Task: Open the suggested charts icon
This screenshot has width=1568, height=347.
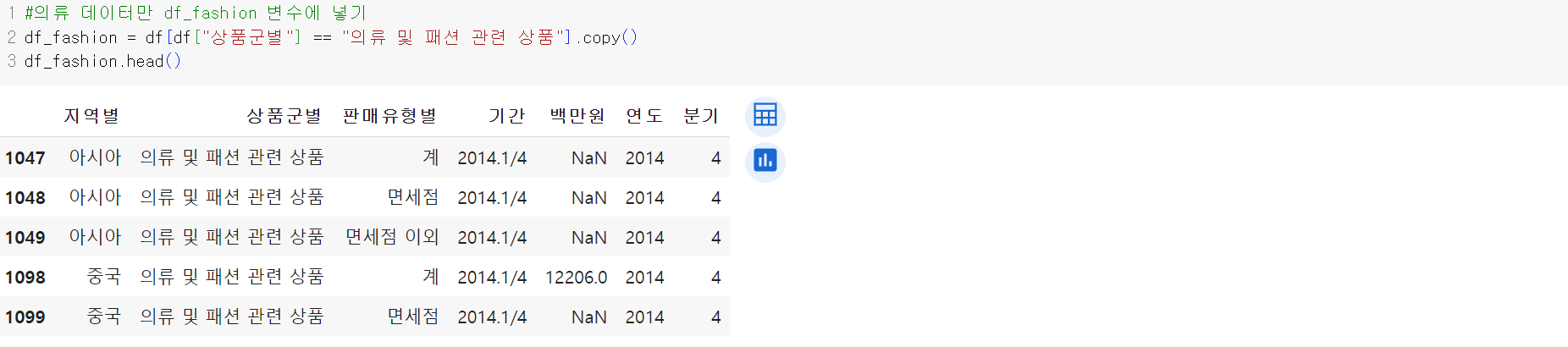Action: 765,161
